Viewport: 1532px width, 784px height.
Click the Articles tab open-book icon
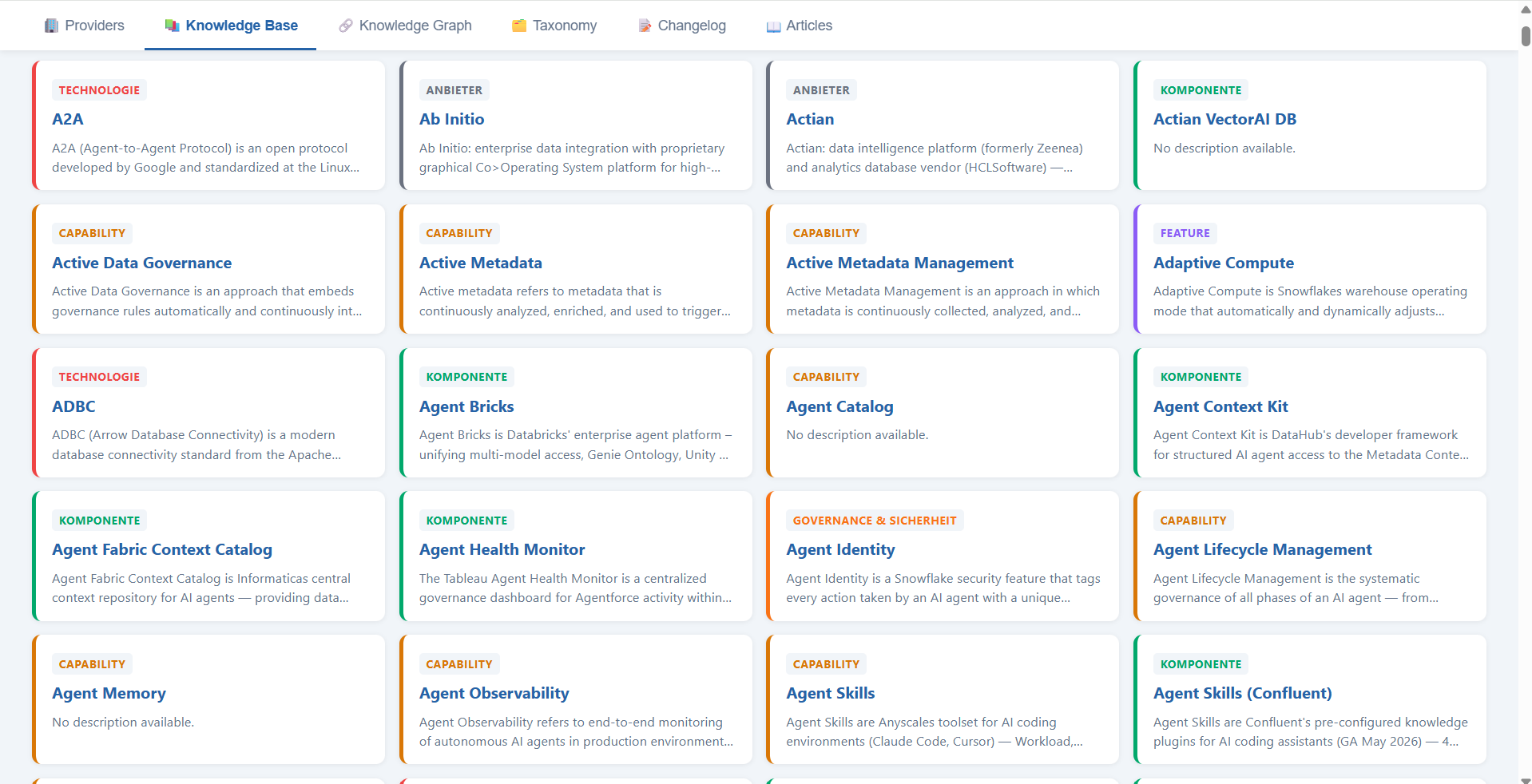click(773, 26)
